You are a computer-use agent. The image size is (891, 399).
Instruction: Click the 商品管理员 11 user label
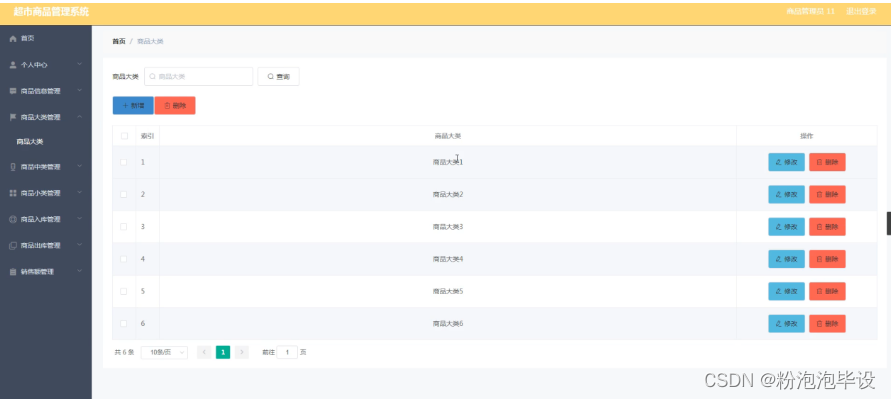(810, 11)
